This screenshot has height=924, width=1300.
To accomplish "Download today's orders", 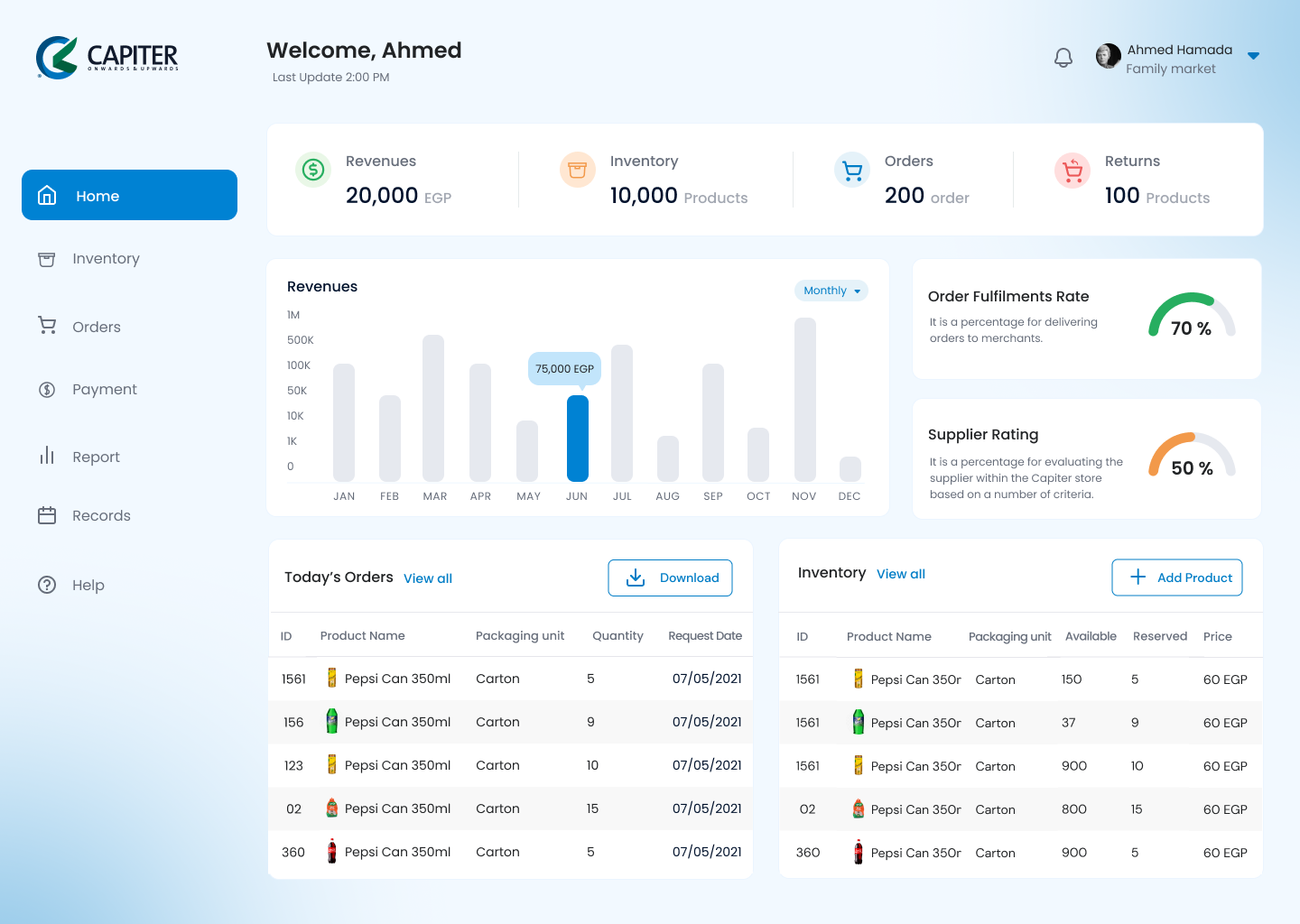I will coord(670,577).
